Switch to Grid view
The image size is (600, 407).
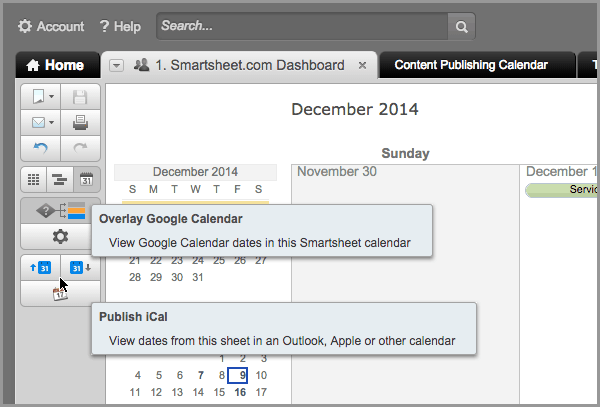click(34, 180)
